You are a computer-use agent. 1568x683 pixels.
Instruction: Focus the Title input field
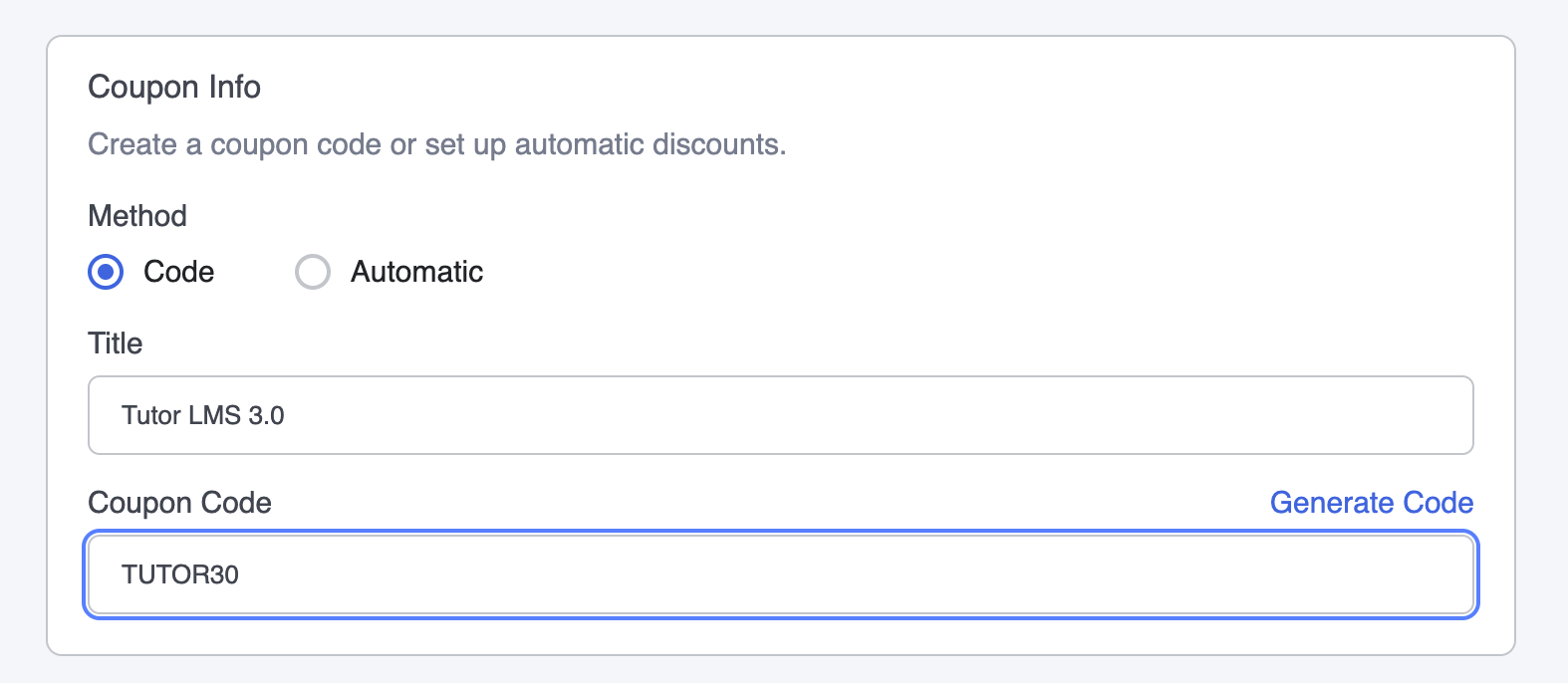pyautogui.click(x=781, y=415)
